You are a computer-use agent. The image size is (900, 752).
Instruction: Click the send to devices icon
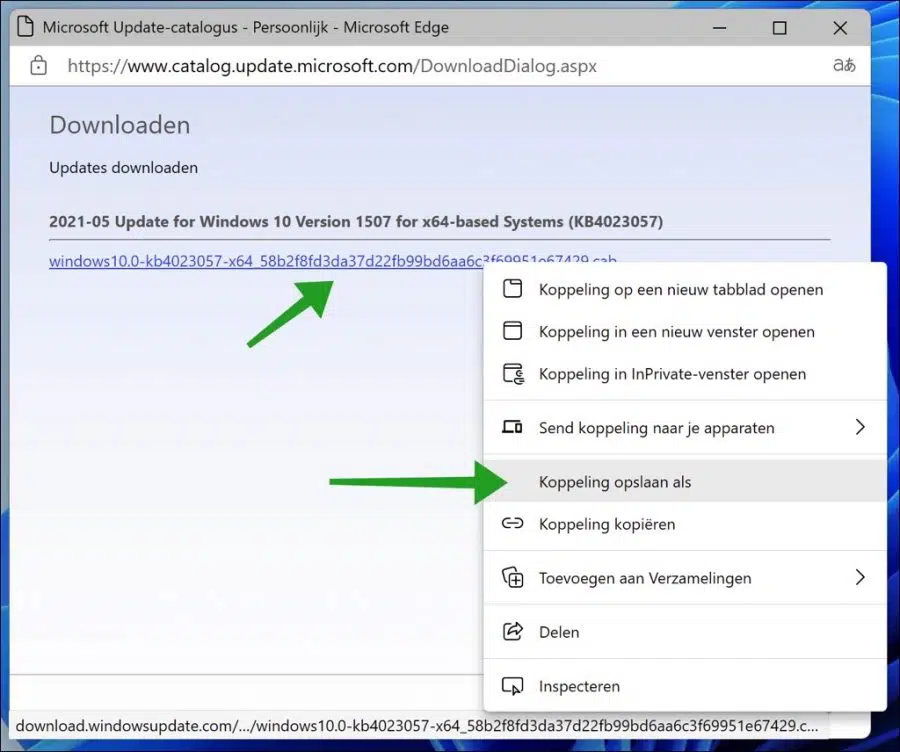[513, 427]
